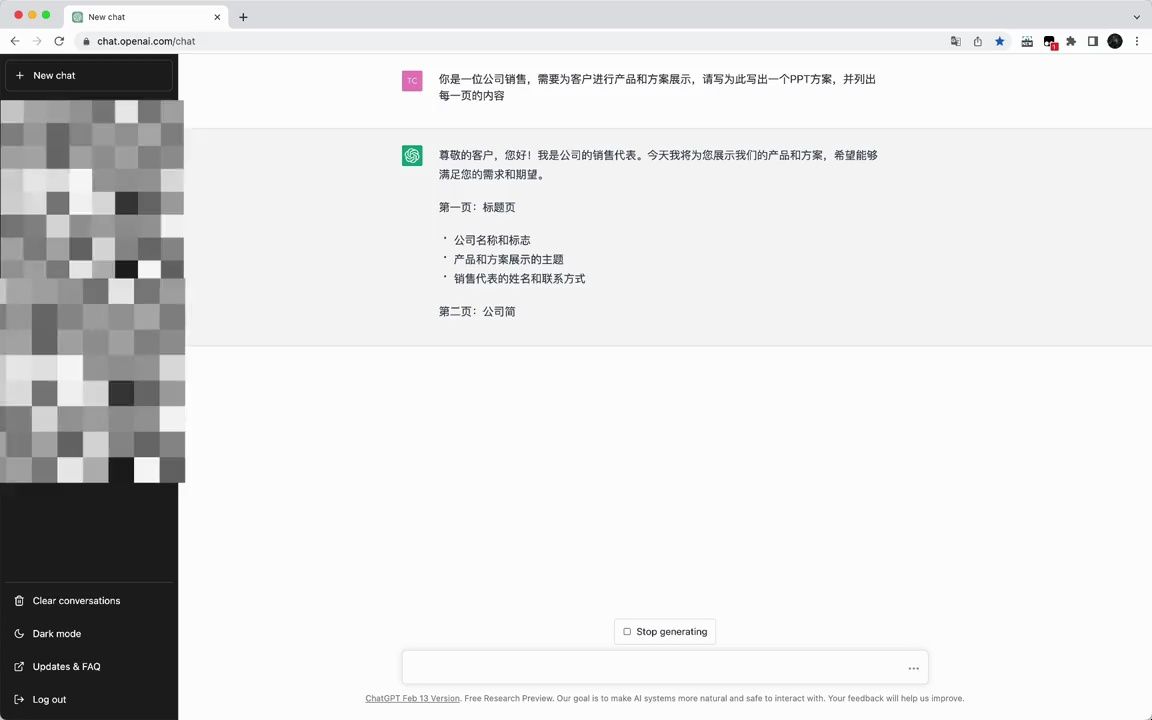Open the tab search chevron at top right

click(x=1136, y=16)
